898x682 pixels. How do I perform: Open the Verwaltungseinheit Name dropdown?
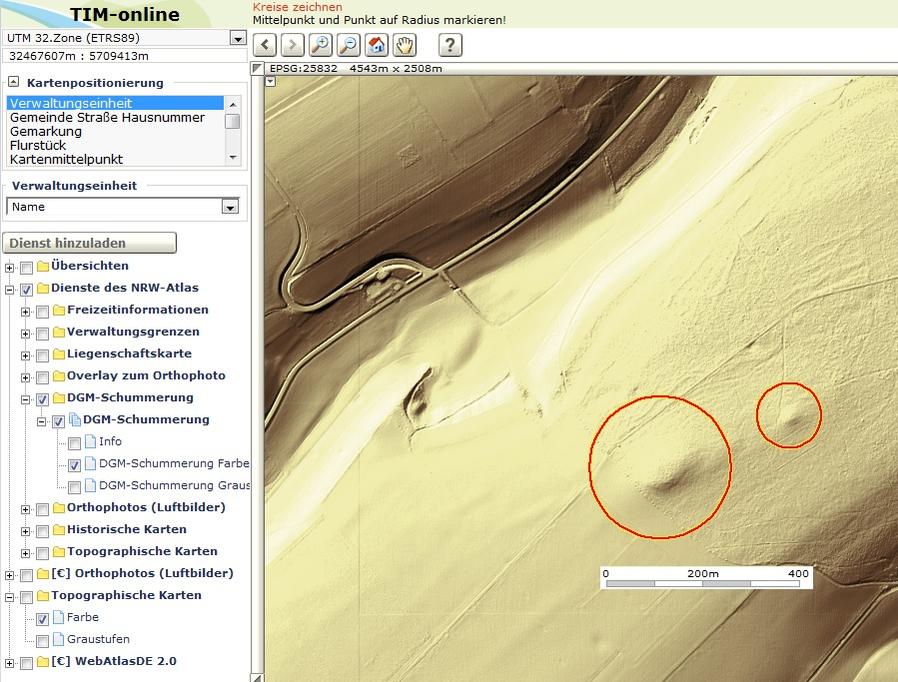click(x=230, y=207)
